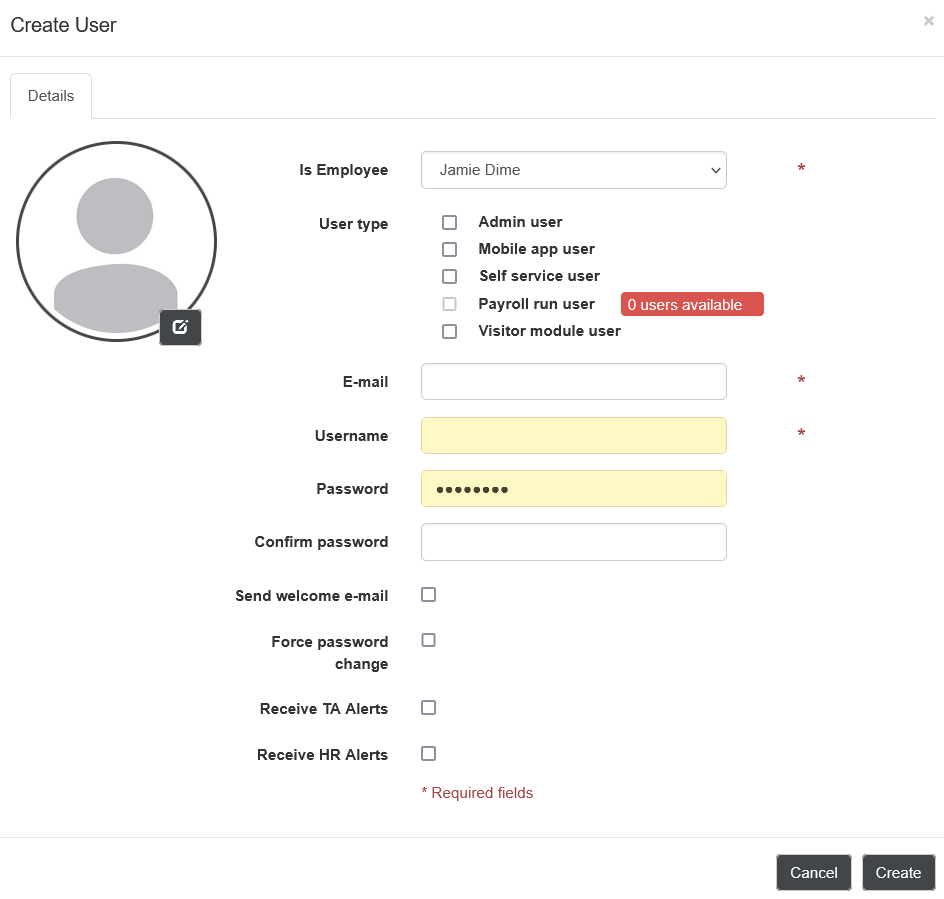Click the close X icon
Screen dimensions: 944x899
tap(929, 20)
